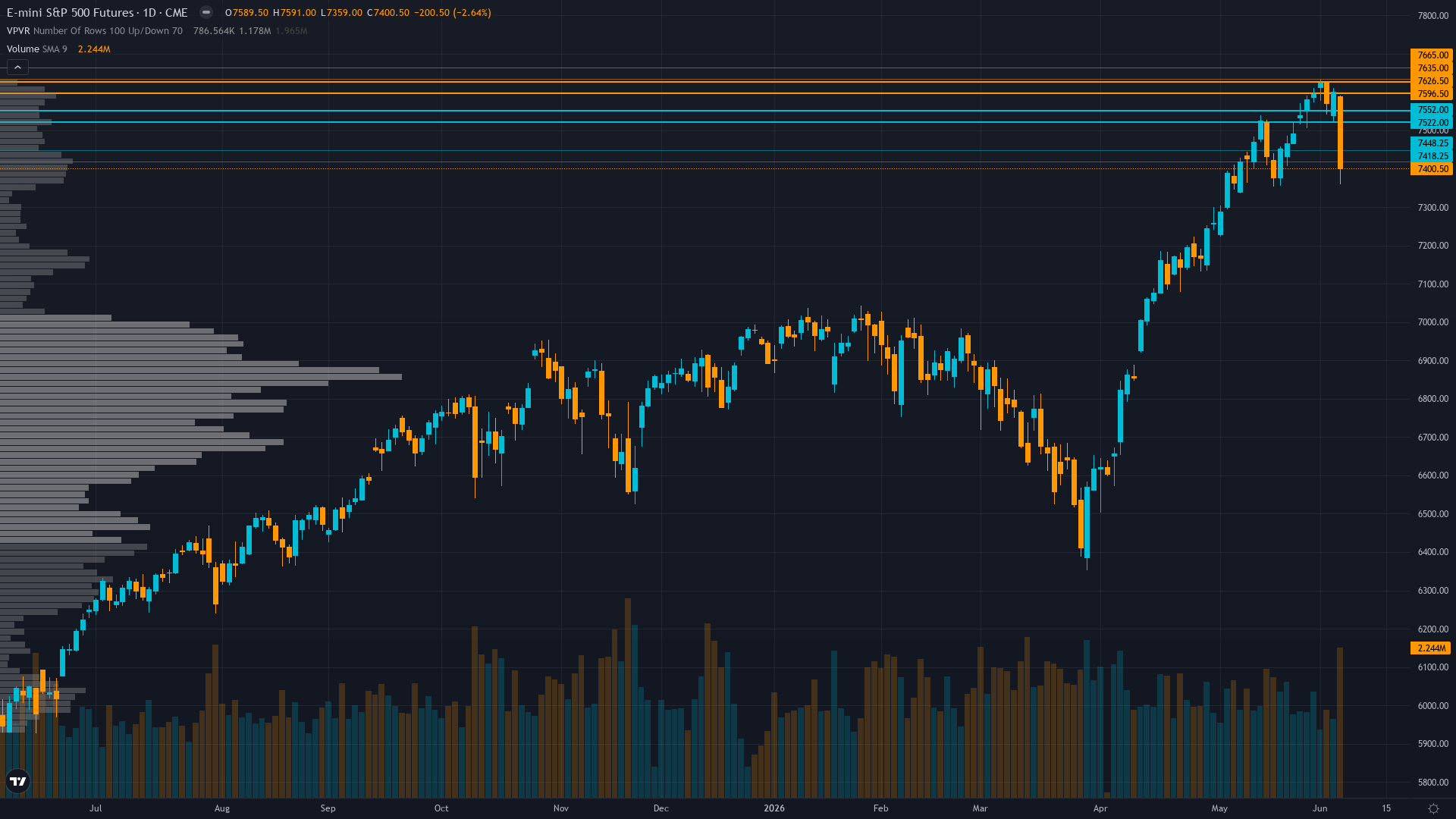Image resolution: width=1456 pixels, height=819 pixels.
Task: Select the E-mini S&P 500 Futures title
Action: click(x=97, y=13)
